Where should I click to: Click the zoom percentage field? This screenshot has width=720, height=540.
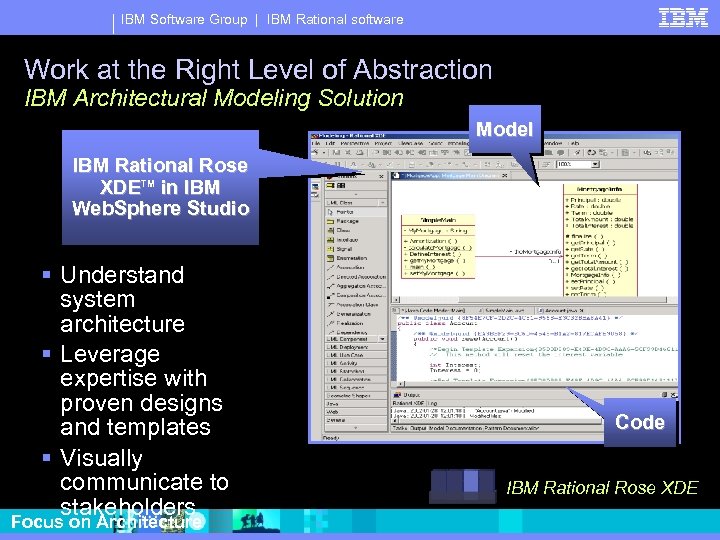point(574,164)
